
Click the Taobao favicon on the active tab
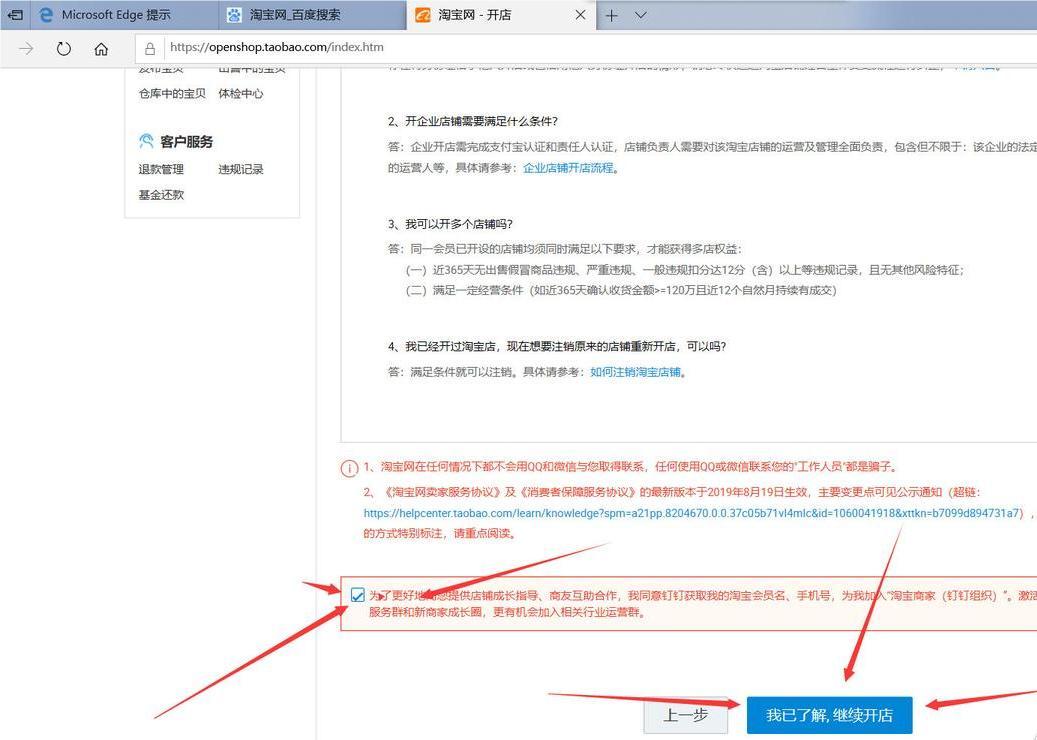pyautogui.click(x=422, y=14)
